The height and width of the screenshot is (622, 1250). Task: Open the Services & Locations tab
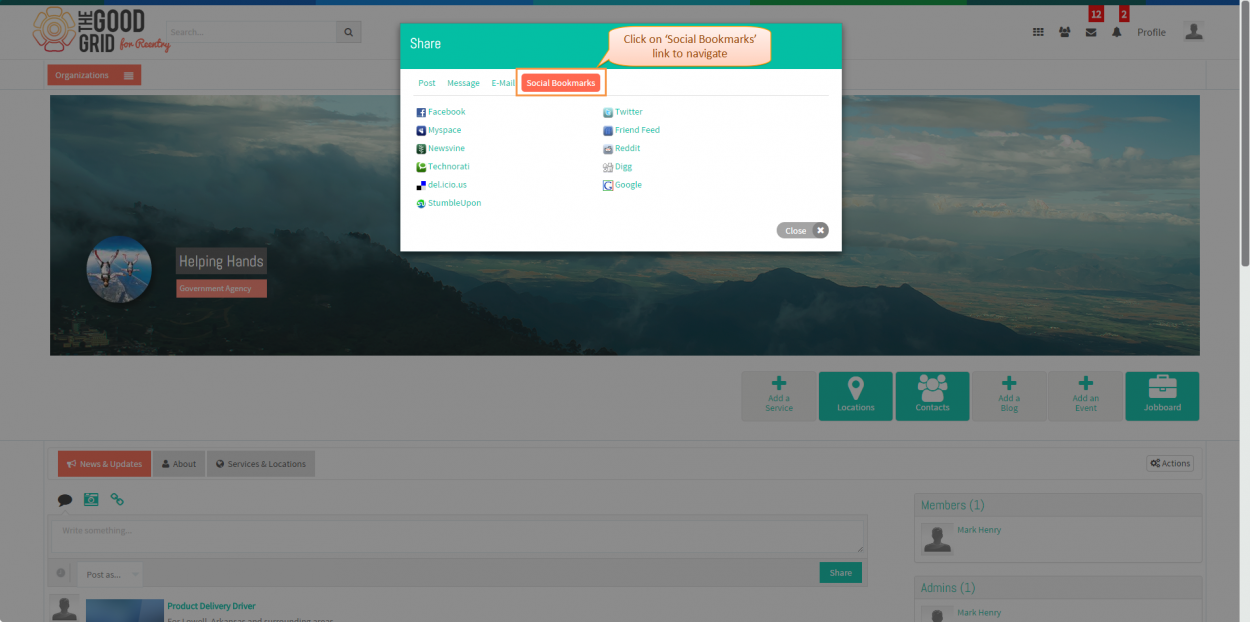(261, 464)
